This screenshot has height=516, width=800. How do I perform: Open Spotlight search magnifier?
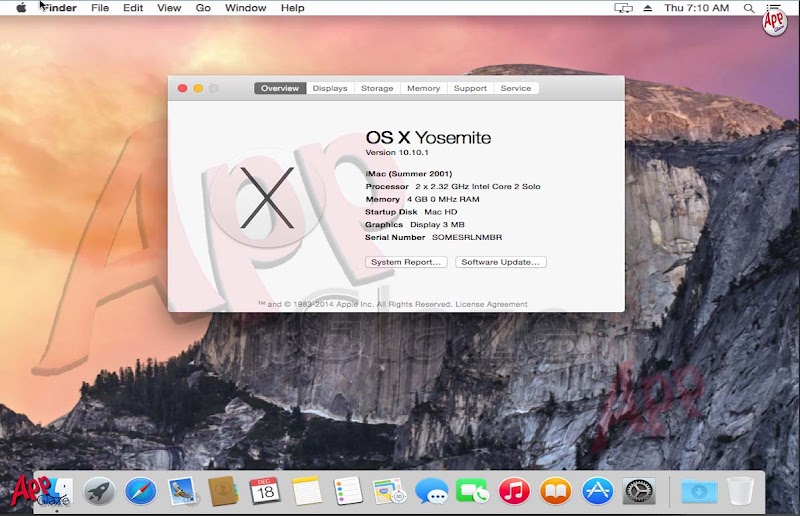point(748,8)
